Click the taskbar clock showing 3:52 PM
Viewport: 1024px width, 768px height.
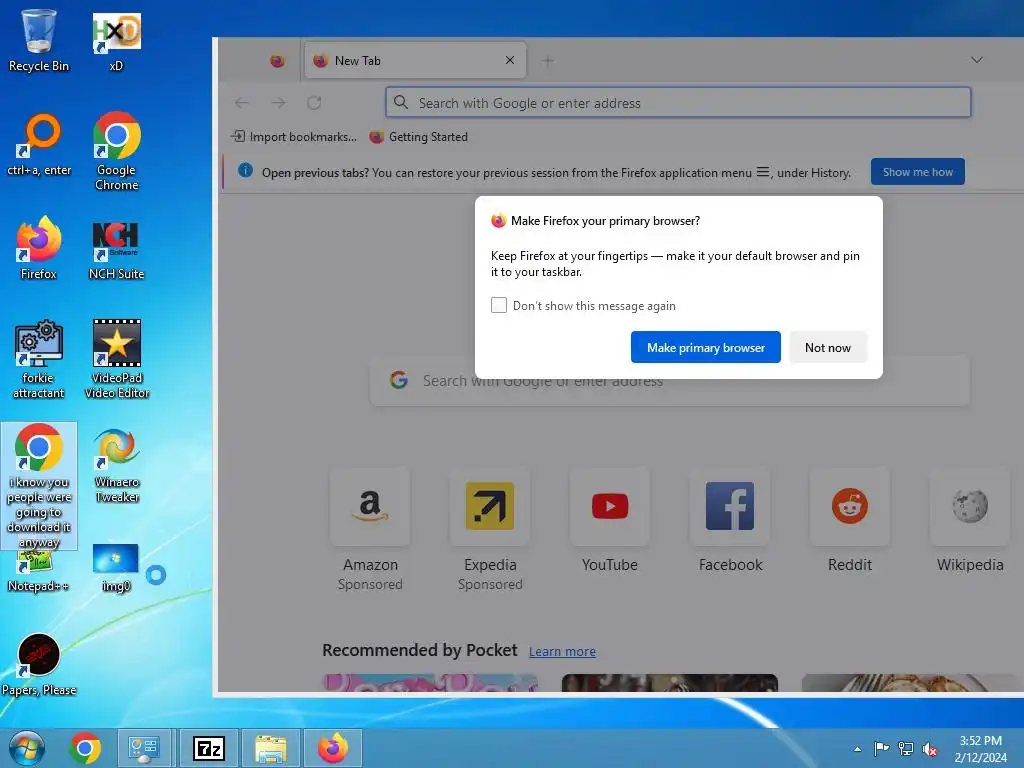click(x=980, y=749)
